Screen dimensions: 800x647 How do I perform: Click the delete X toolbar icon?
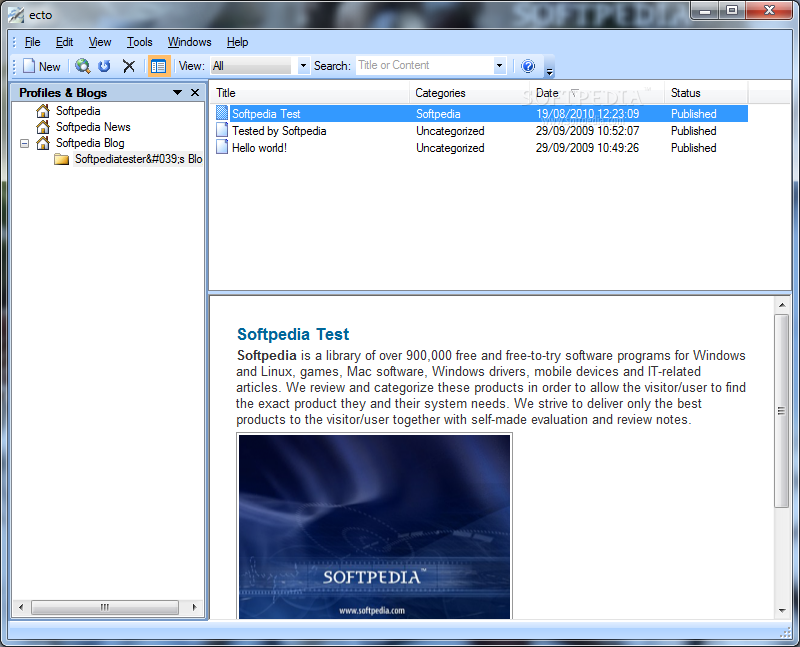click(129, 66)
